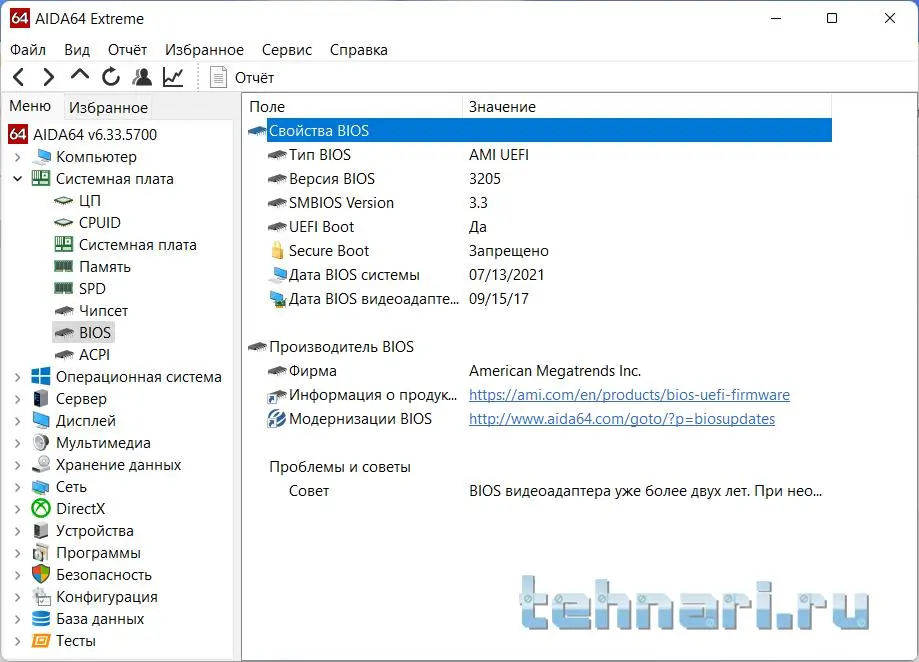Expand the Сеть tree node
This screenshot has width=919, height=662.
pyautogui.click(x=18, y=487)
